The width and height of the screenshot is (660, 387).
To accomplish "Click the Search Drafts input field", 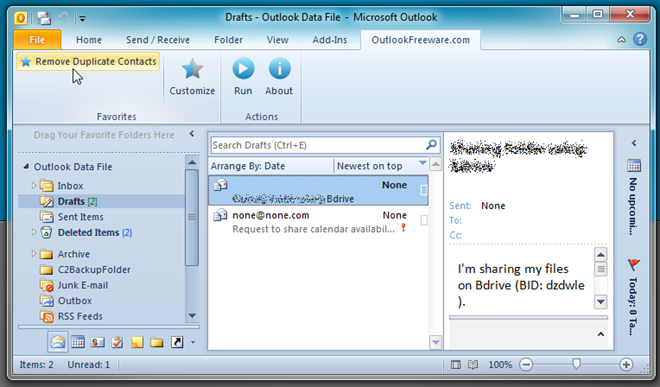I will 318,145.
